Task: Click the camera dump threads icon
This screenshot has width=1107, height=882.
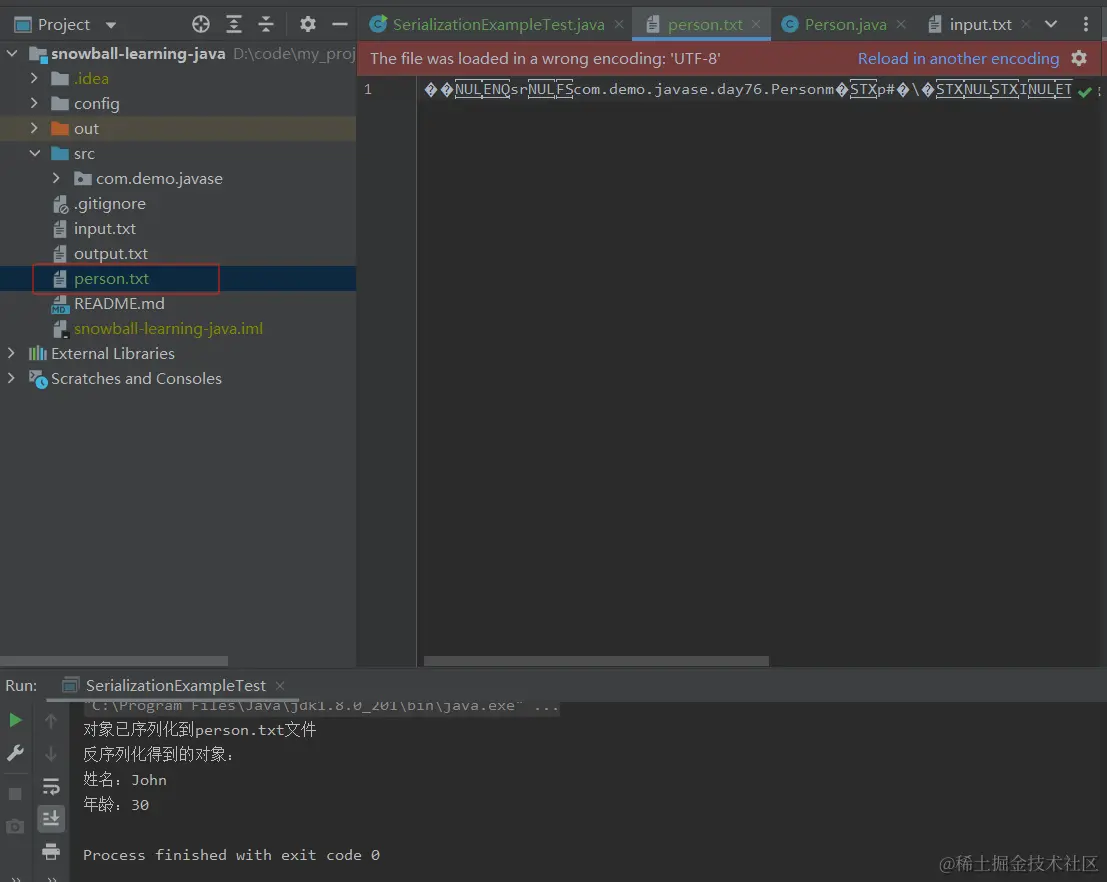Action: 15,826
